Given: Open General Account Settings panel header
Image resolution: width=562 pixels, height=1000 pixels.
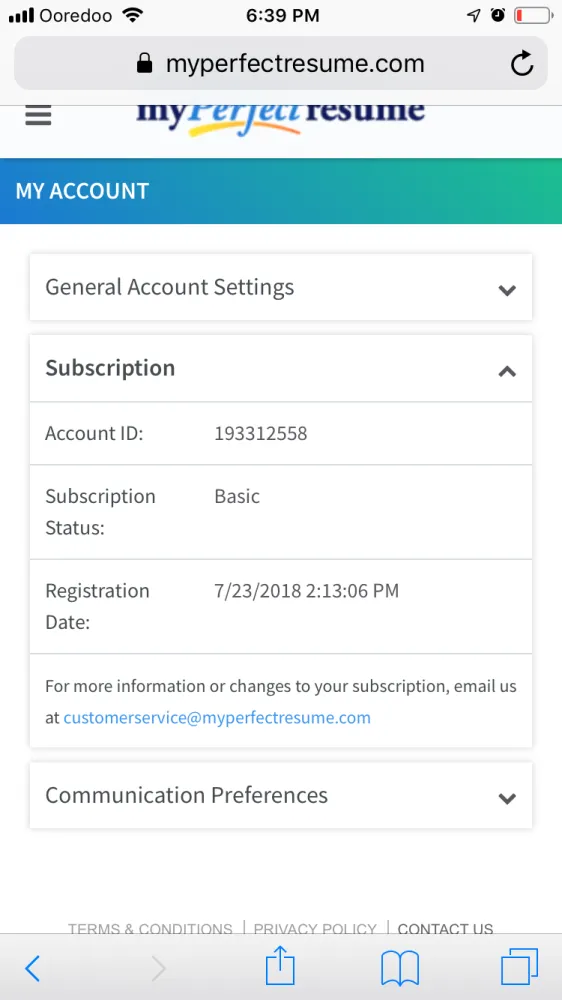Looking at the screenshot, I should point(281,287).
